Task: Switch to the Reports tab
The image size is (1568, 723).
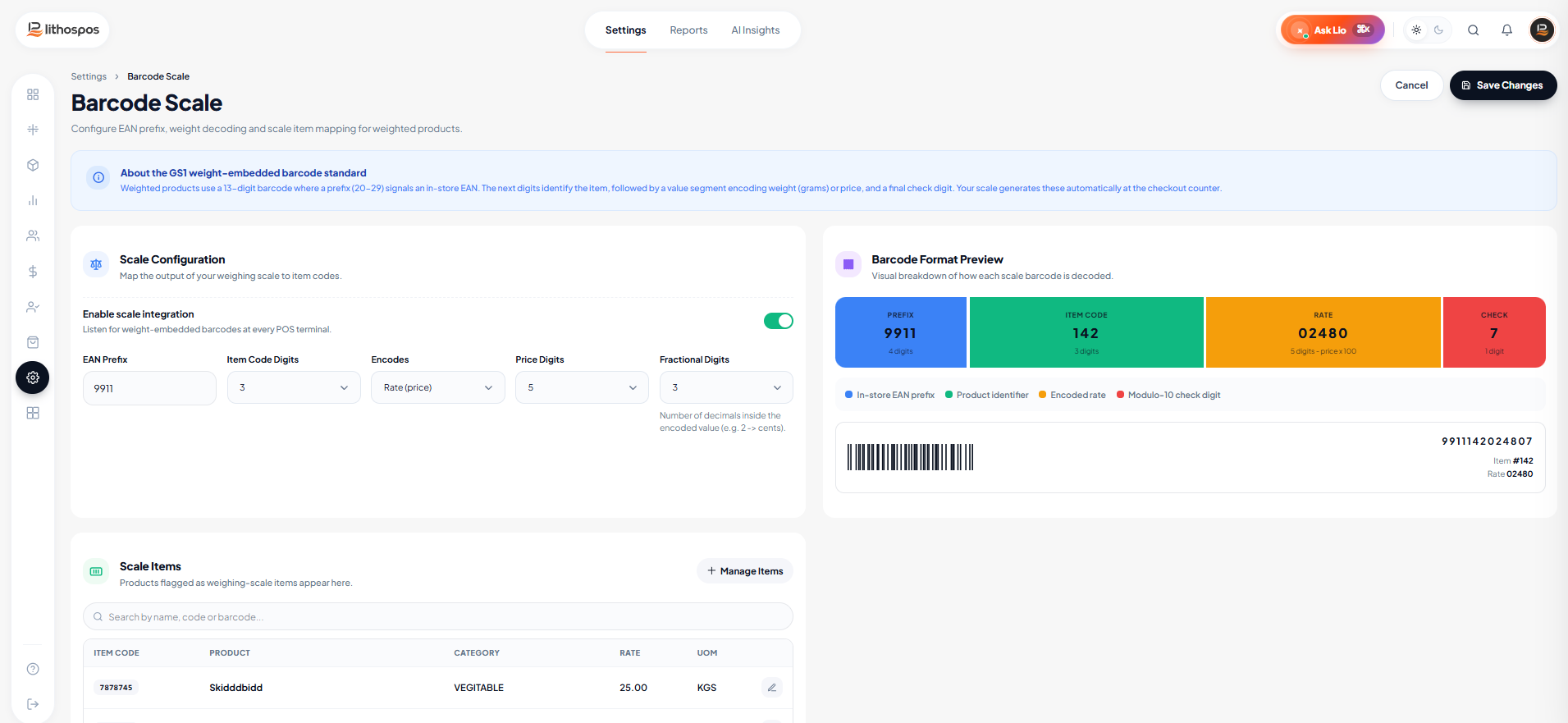Action: tap(688, 30)
